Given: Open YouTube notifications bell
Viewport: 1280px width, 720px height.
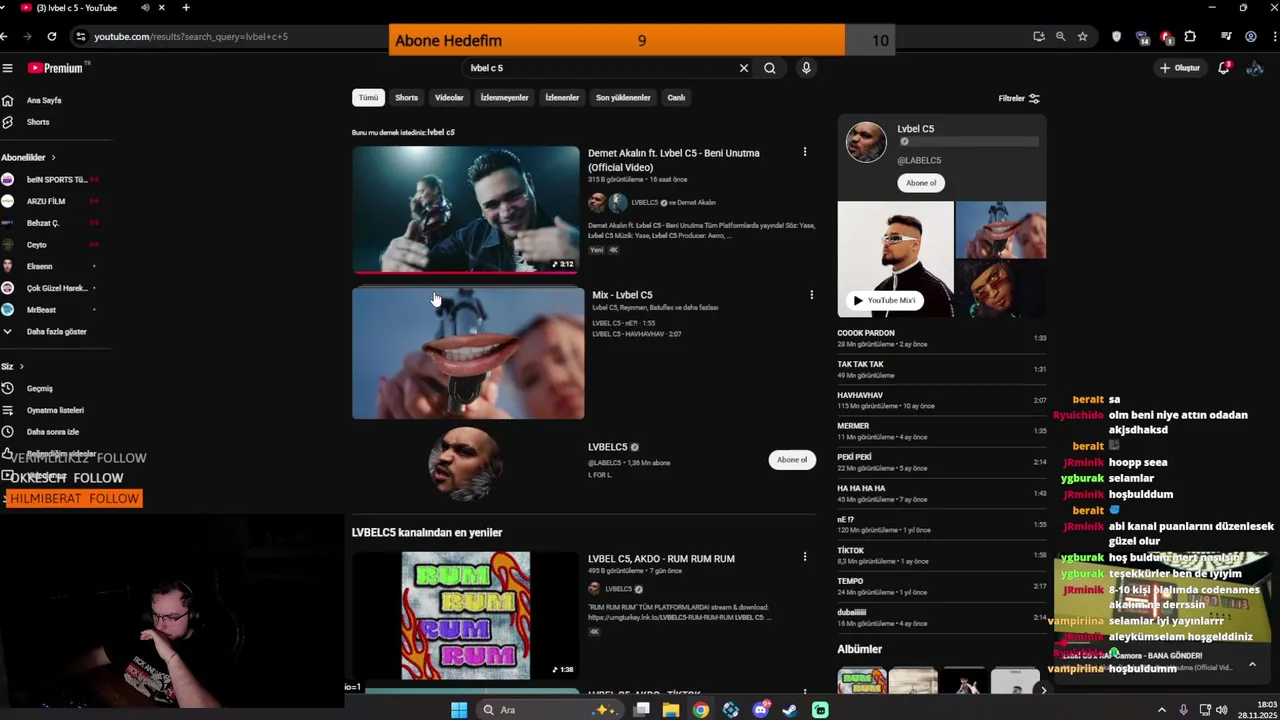Looking at the screenshot, I should 1223,68.
